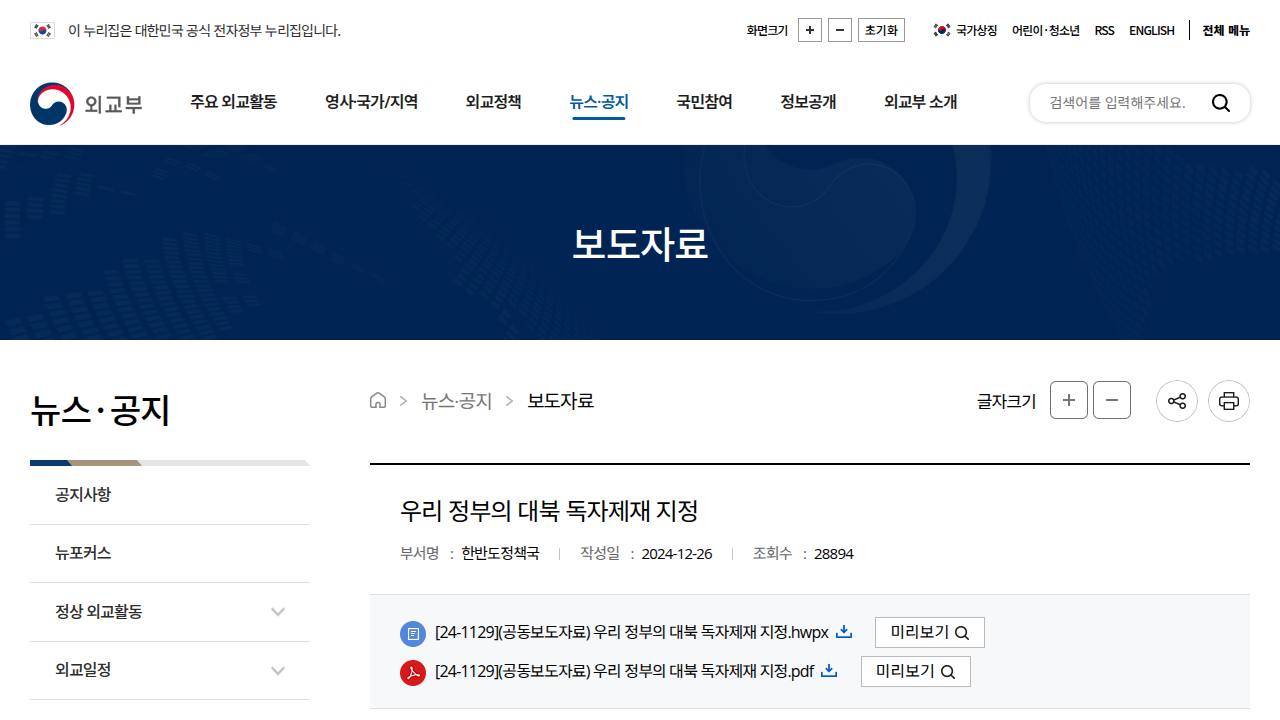The width and height of the screenshot is (1280, 720).
Task: Click the 화면크기 label
Action: coord(767,30)
